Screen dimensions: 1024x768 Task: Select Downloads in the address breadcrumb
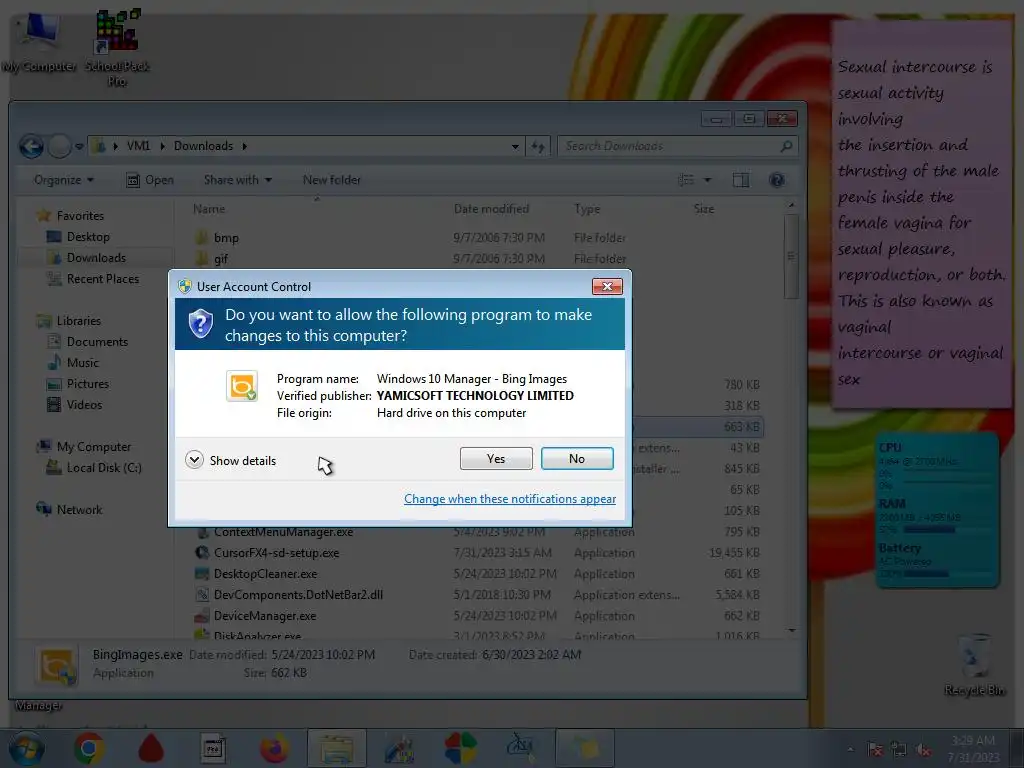pos(203,146)
